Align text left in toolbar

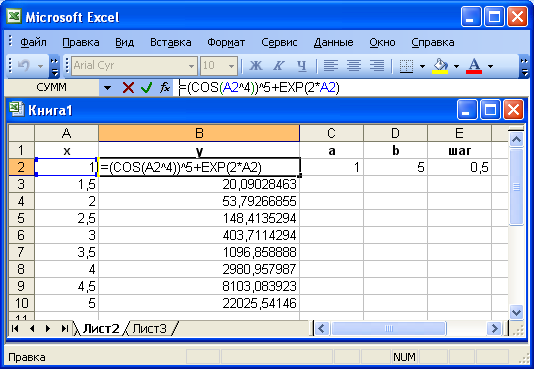(331, 65)
